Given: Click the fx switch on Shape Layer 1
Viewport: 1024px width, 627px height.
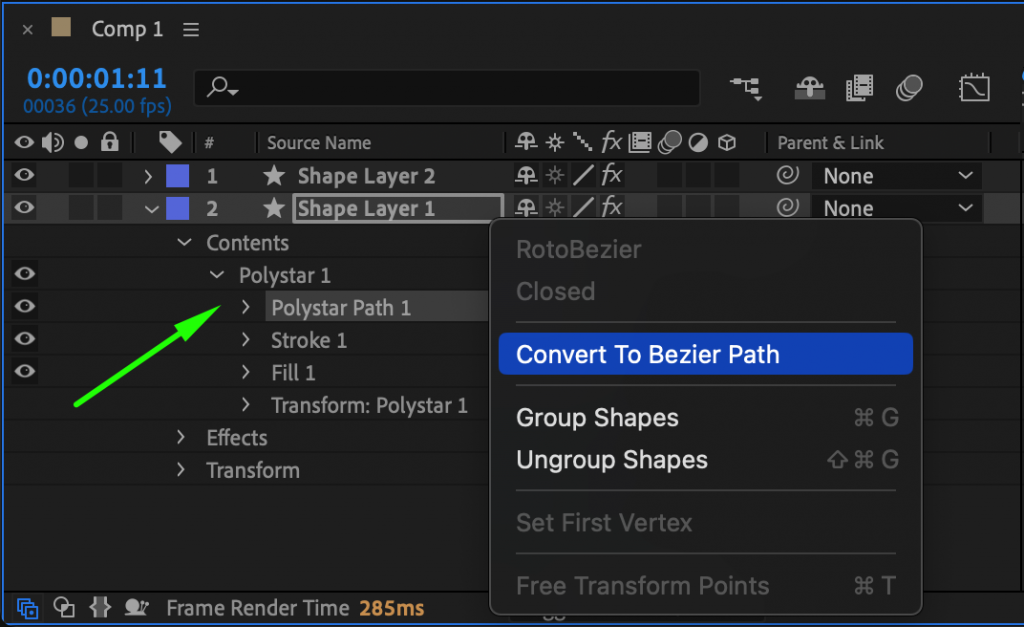Looking at the screenshot, I should [609, 208].
